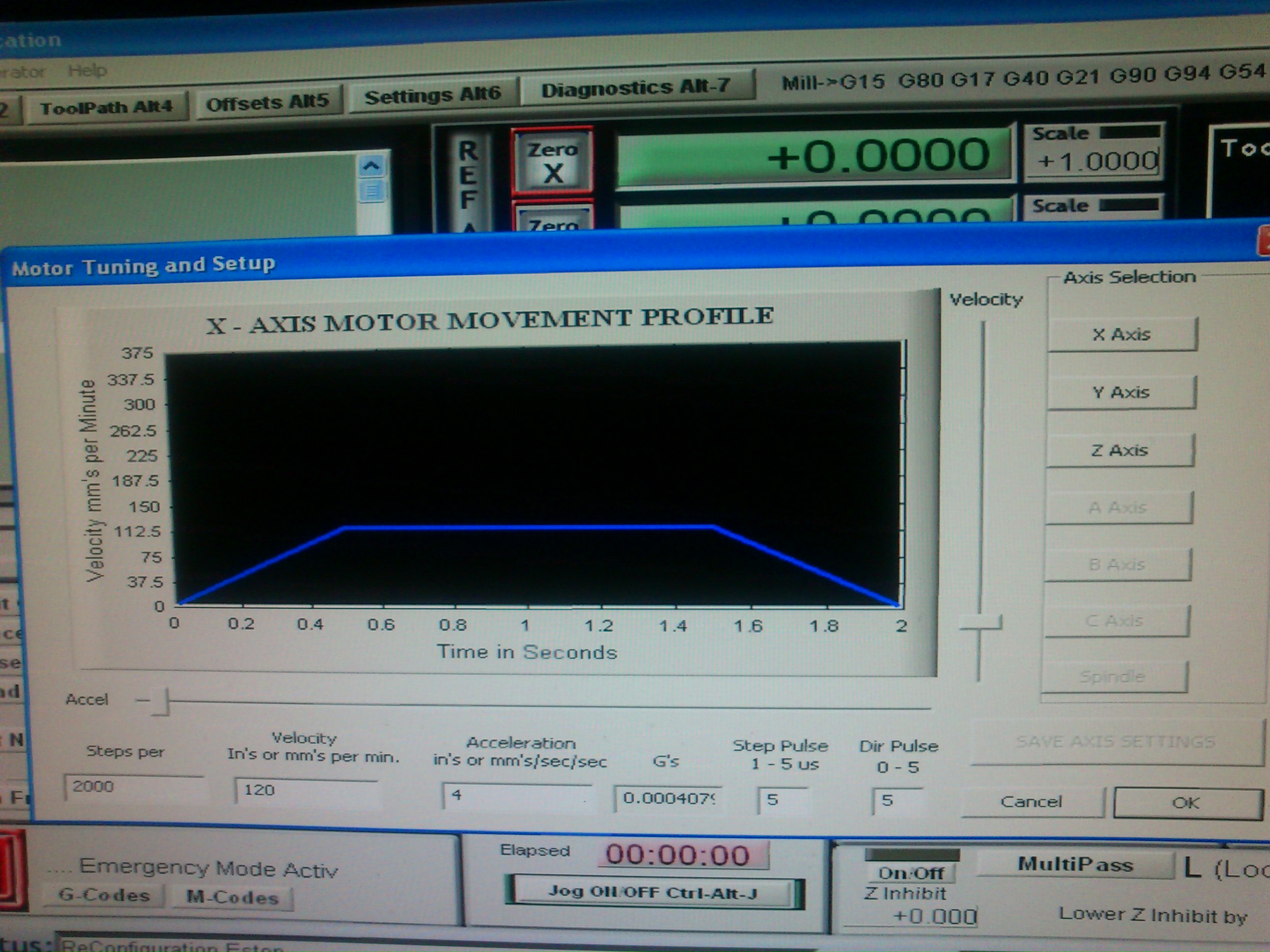
Task: Click the Velocity value field showing 120
Action: [305, 791]
